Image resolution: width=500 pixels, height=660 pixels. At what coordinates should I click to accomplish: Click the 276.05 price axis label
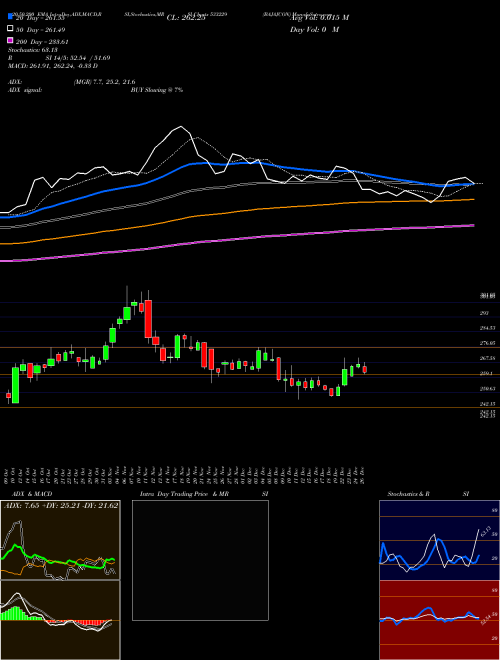(487, 343)
